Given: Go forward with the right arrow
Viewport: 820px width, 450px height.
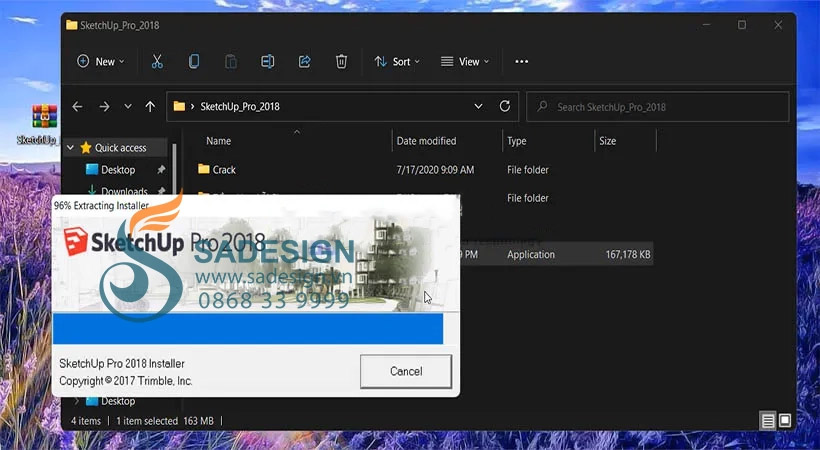Looking at the screenshot, I should 105,107.
